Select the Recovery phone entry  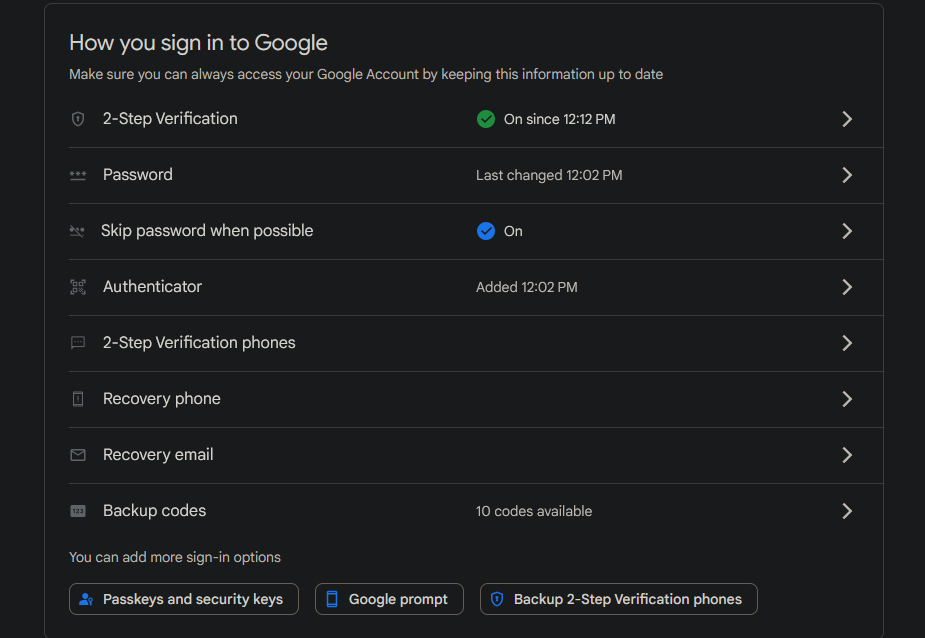(x=162, y=399)
